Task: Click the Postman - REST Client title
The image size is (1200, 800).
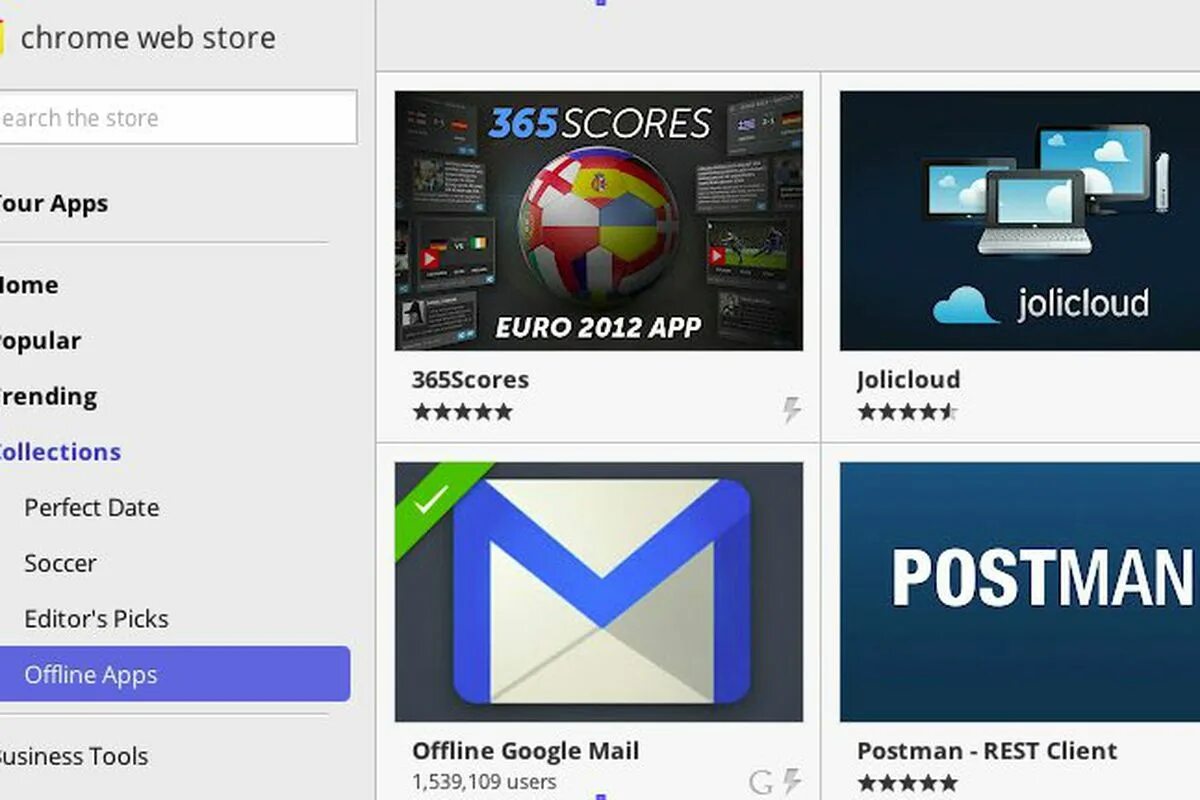Action: click(987, 751)
